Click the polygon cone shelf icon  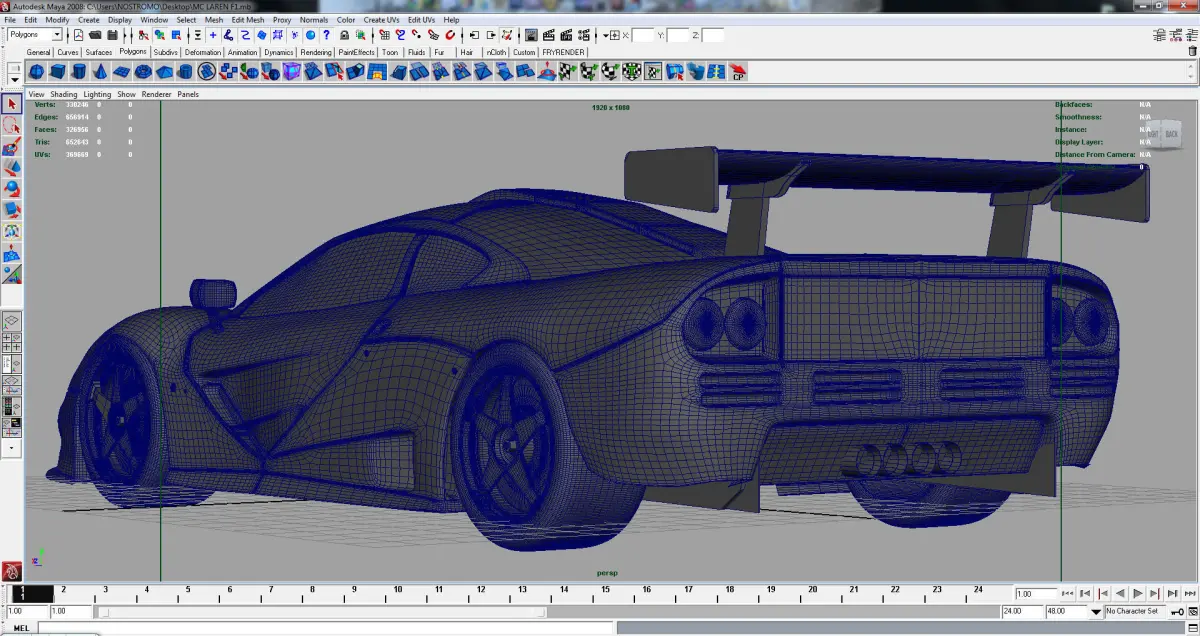100,72
